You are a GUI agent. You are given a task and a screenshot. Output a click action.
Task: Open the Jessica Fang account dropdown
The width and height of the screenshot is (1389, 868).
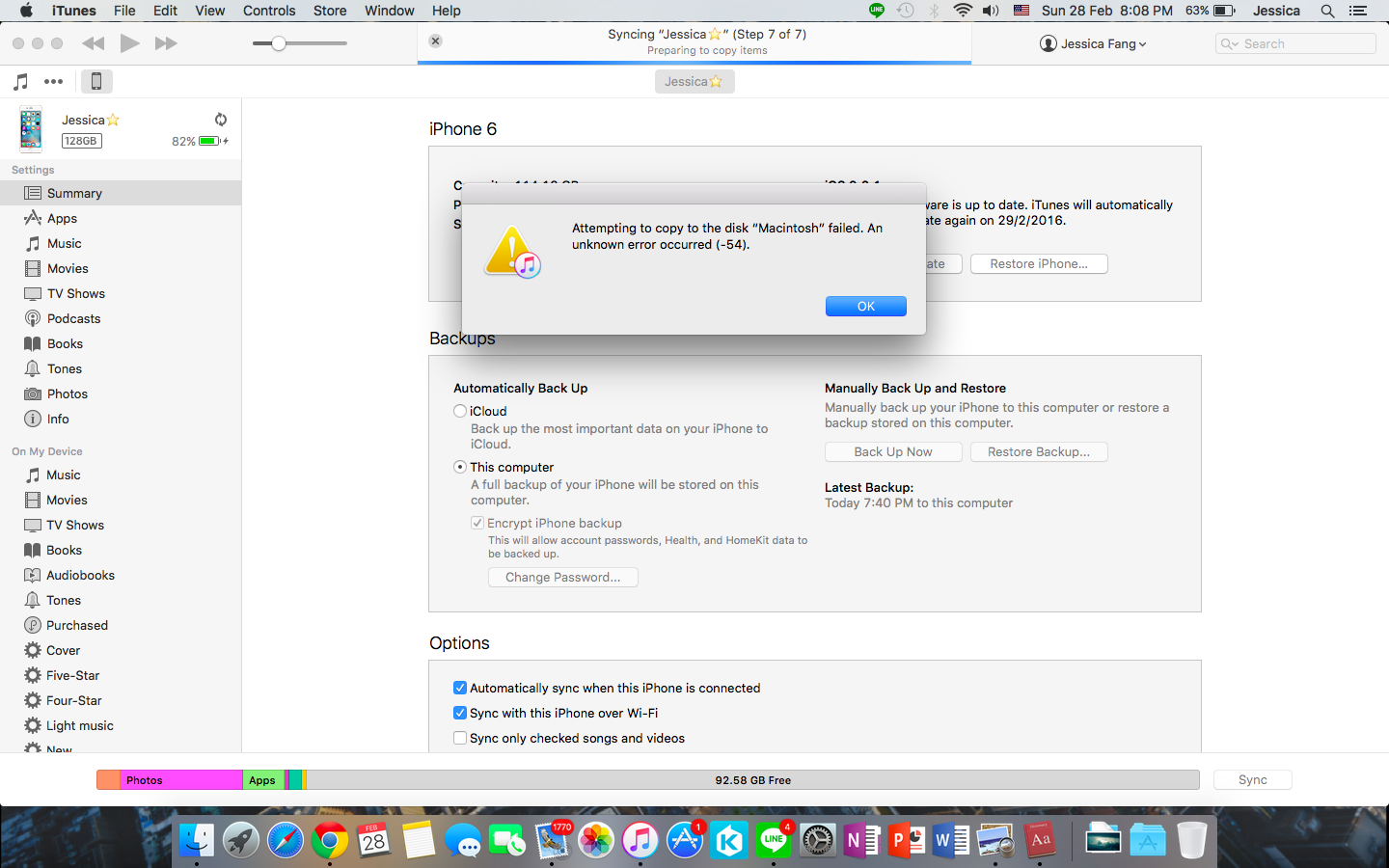[1093, 43]
